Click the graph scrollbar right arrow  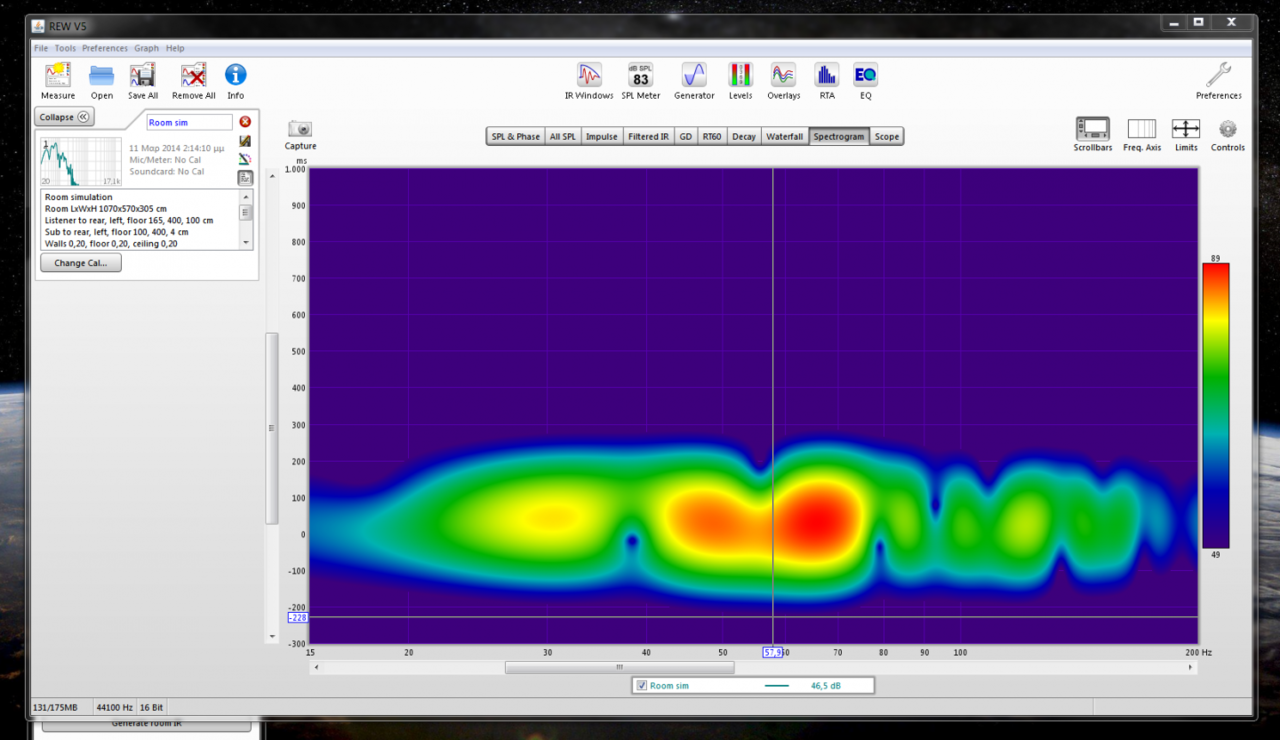pyautogui.click(x=1190, y=667)
